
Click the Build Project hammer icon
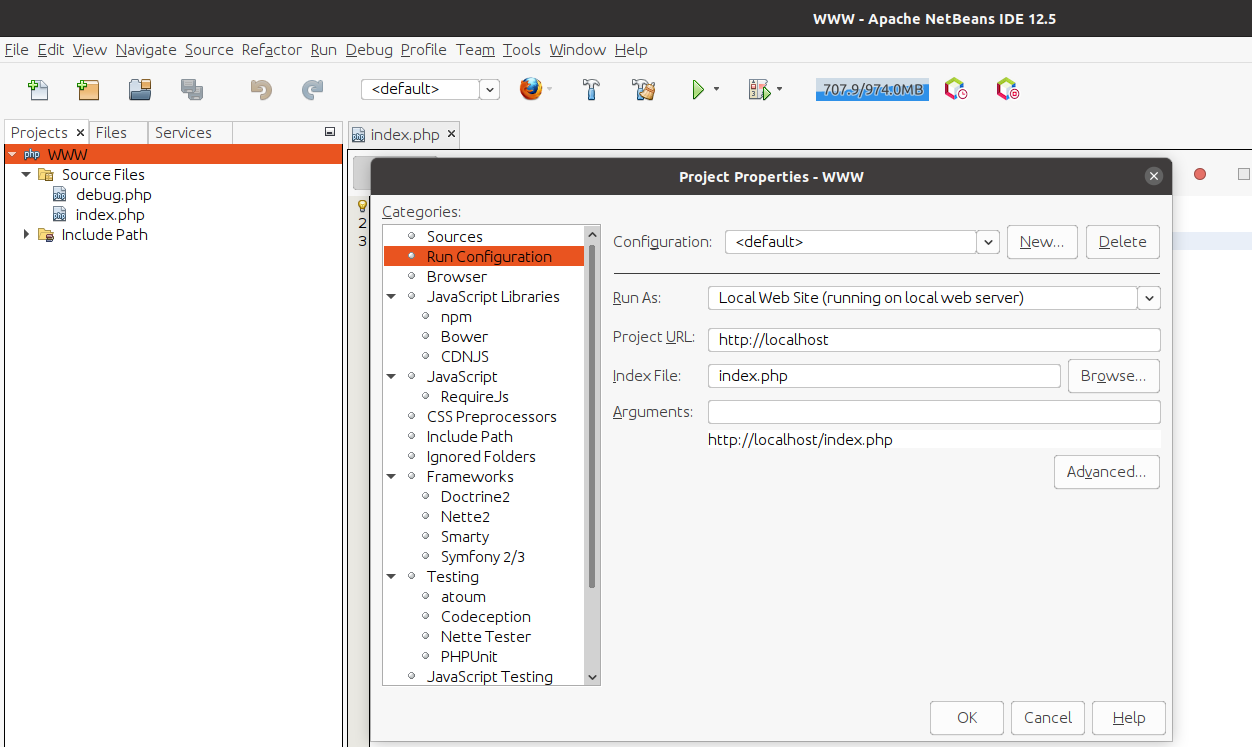point(591,90)
